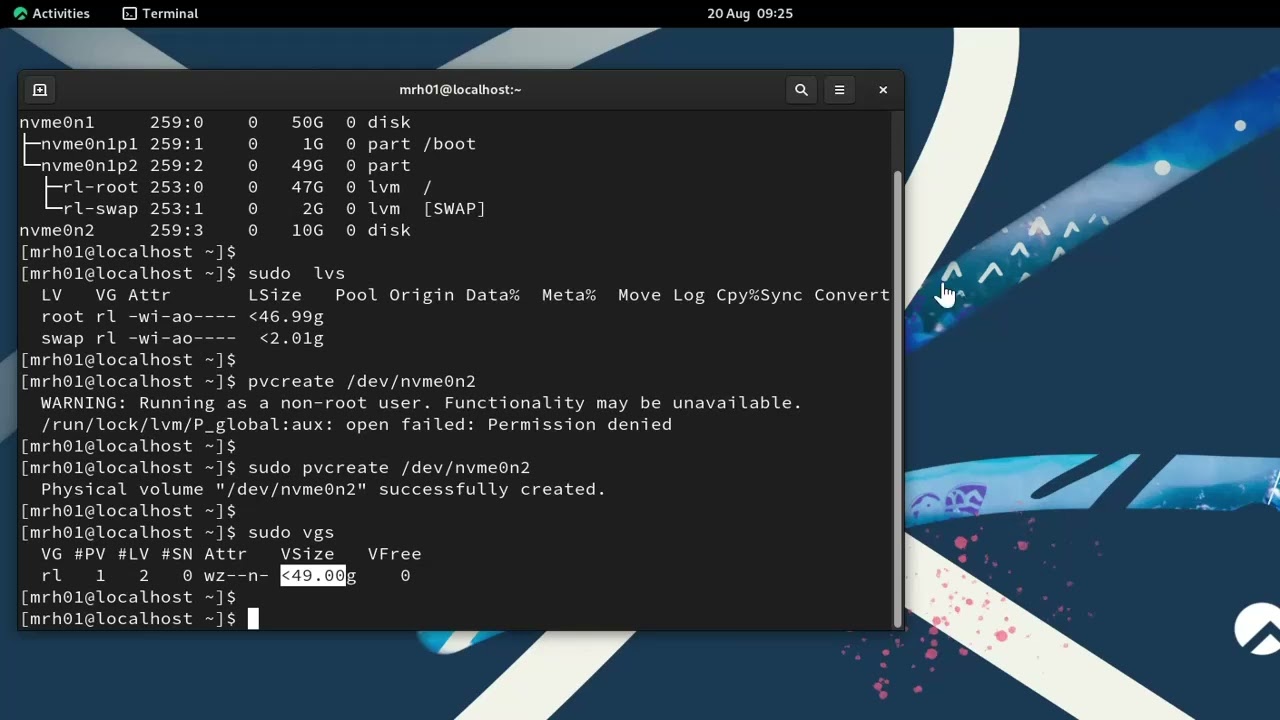
Task: Click the VSize column header
Action: point(308,554)
